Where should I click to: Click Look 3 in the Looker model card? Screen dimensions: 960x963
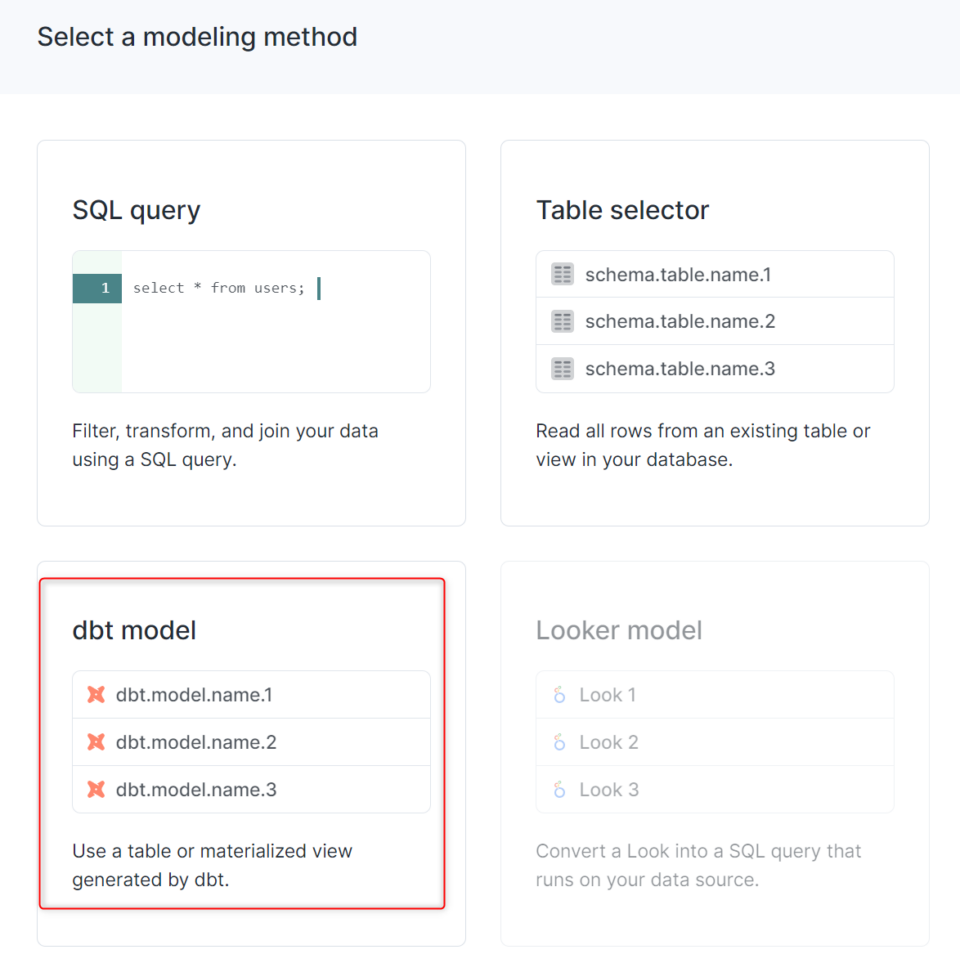606,789
